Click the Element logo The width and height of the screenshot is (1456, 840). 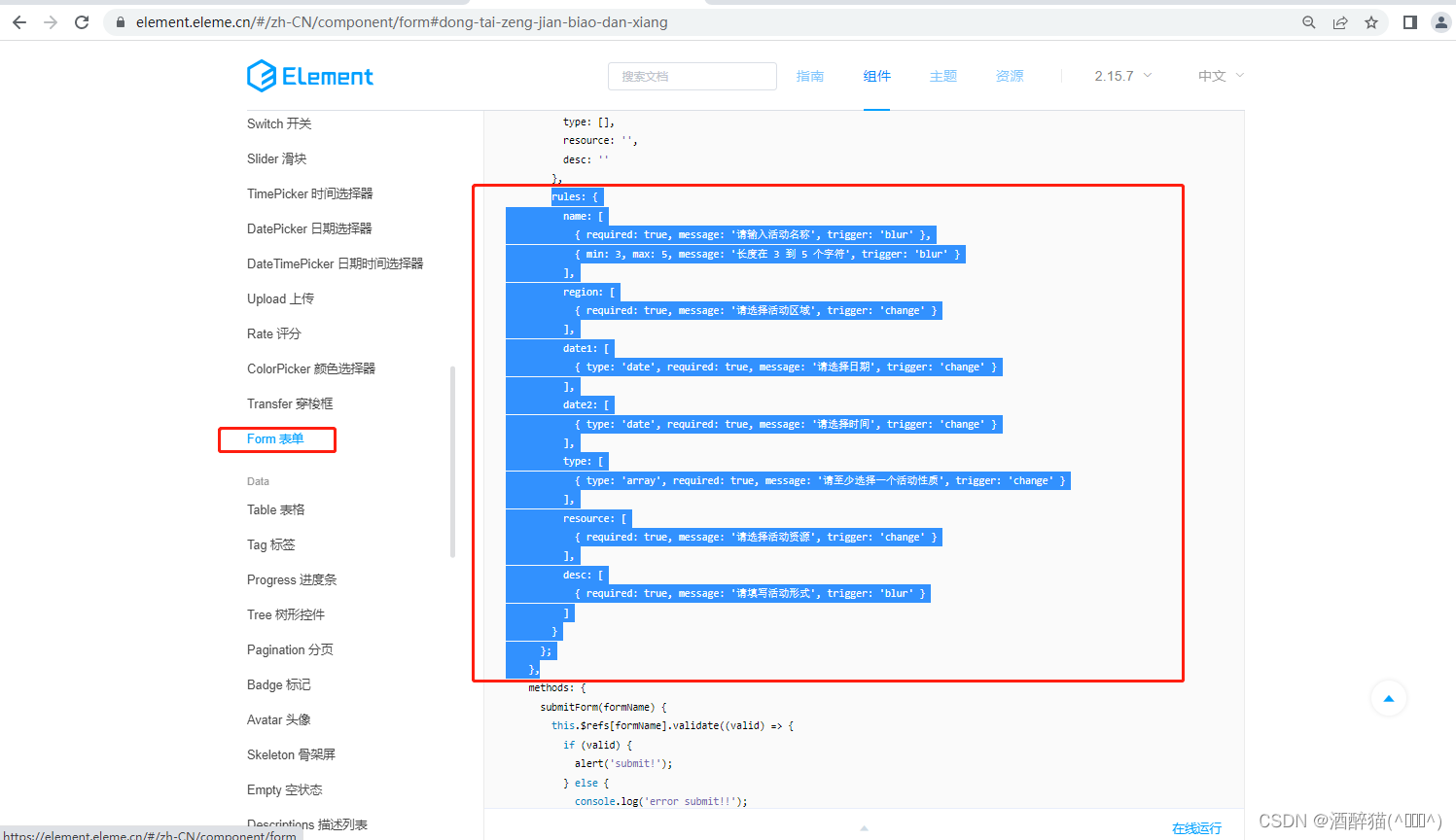click(x=310, y=76)
